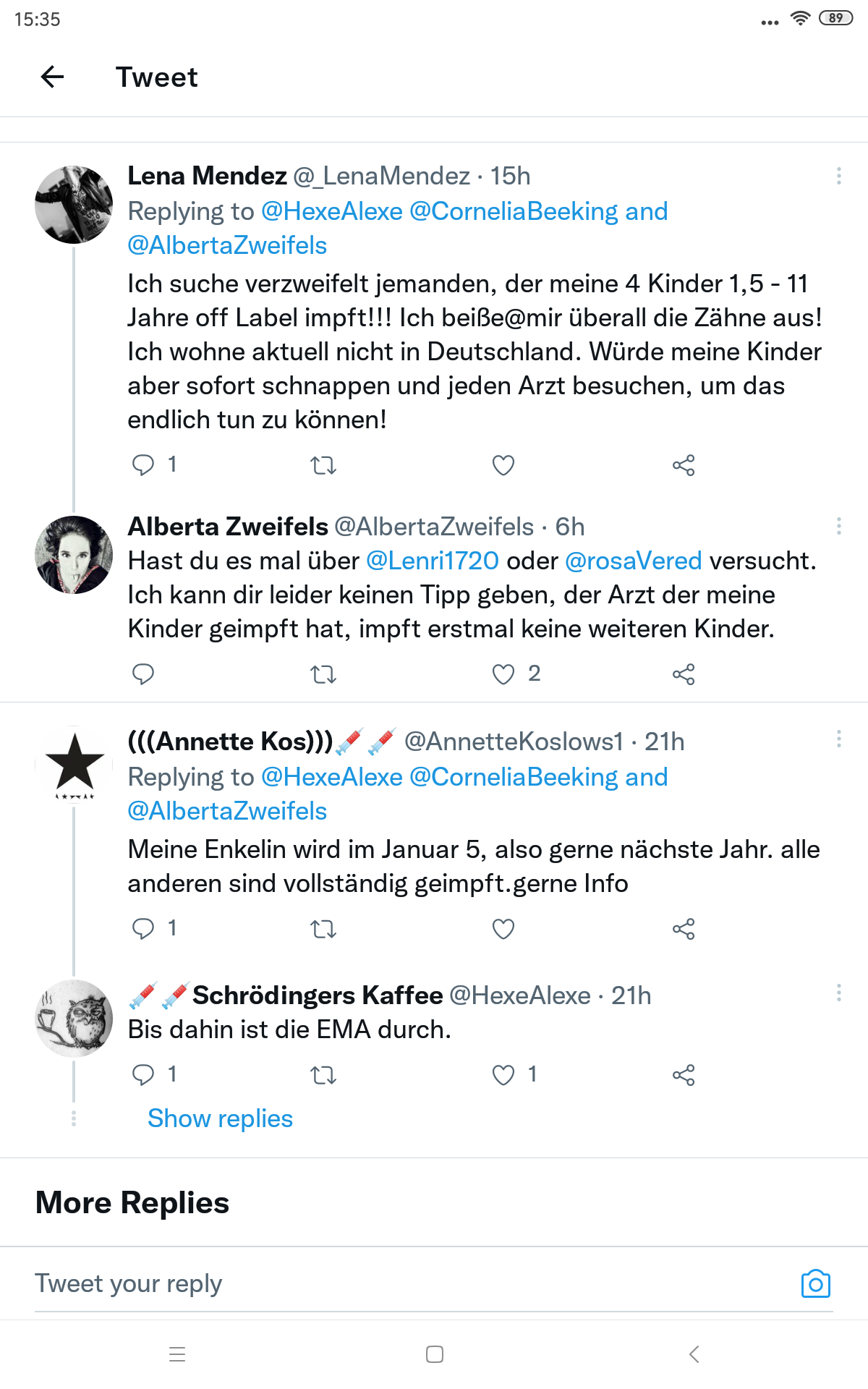Retweet Alberta Zweifels' reply
Viewport: 868px width, 1389px height.
click(323, 674)
